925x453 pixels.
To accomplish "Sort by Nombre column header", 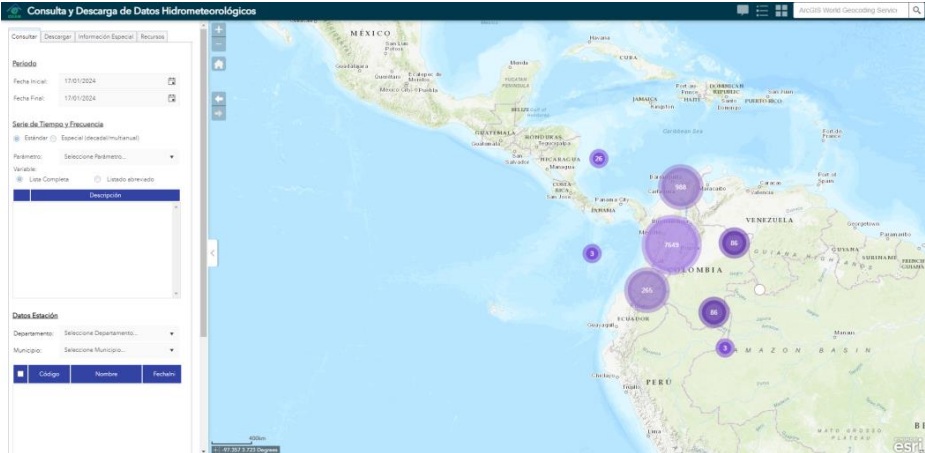I will (106, 374).
